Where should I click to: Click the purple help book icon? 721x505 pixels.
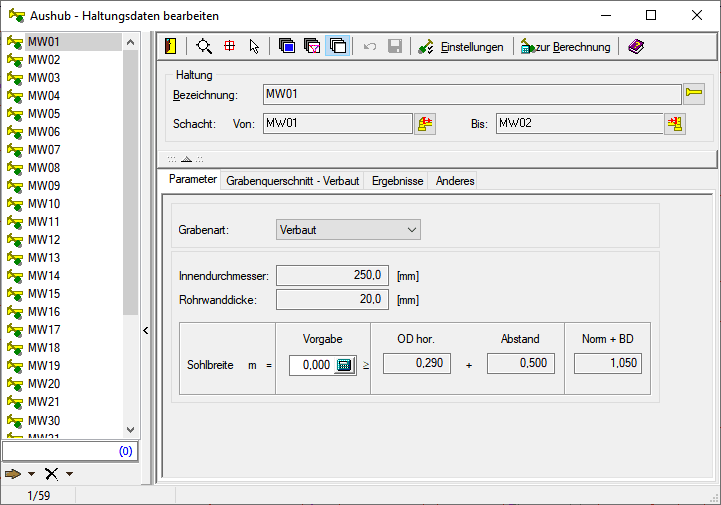[636, 46]
